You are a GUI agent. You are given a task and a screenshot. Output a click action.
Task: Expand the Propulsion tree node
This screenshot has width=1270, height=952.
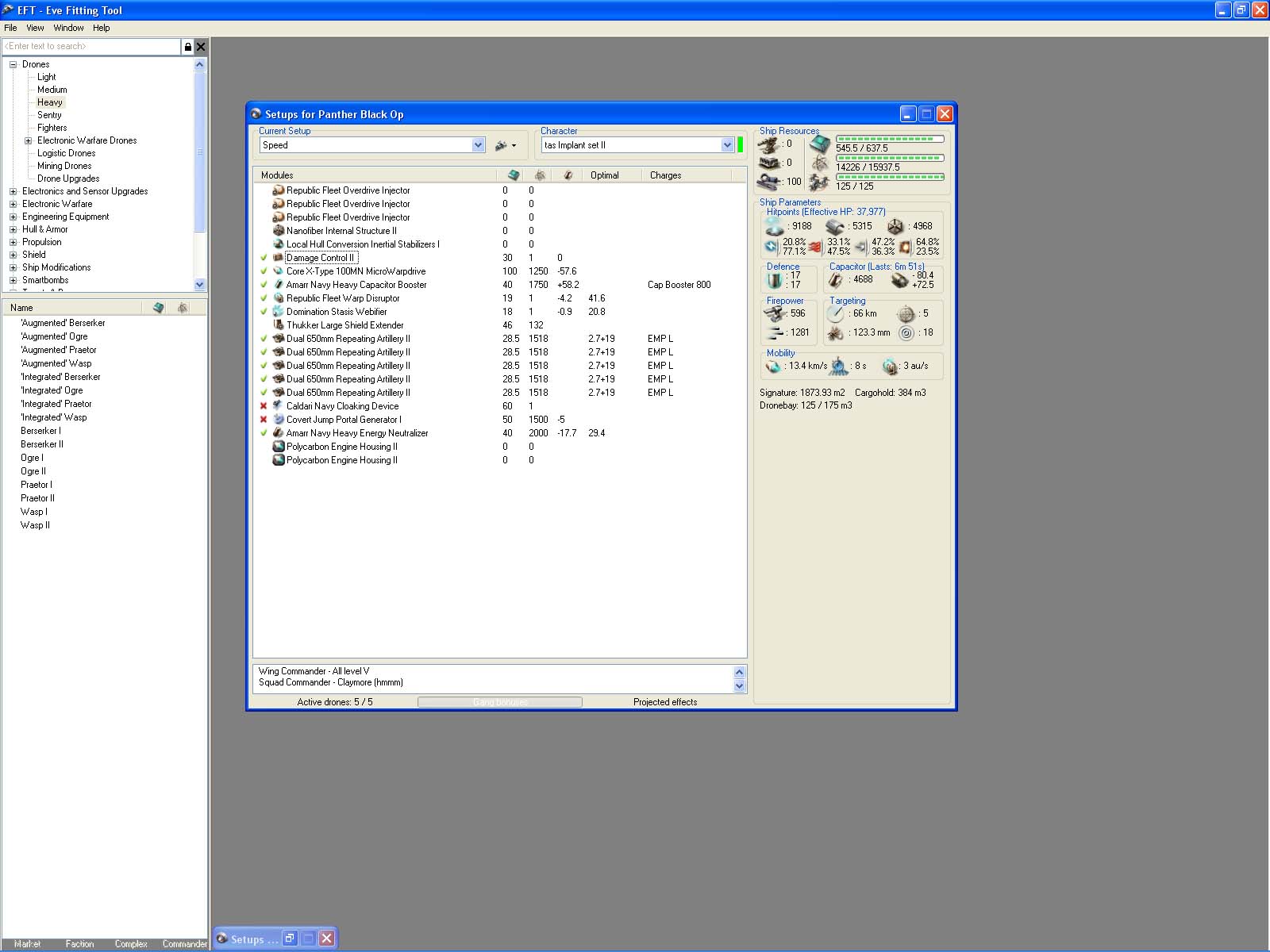(13, 242)
